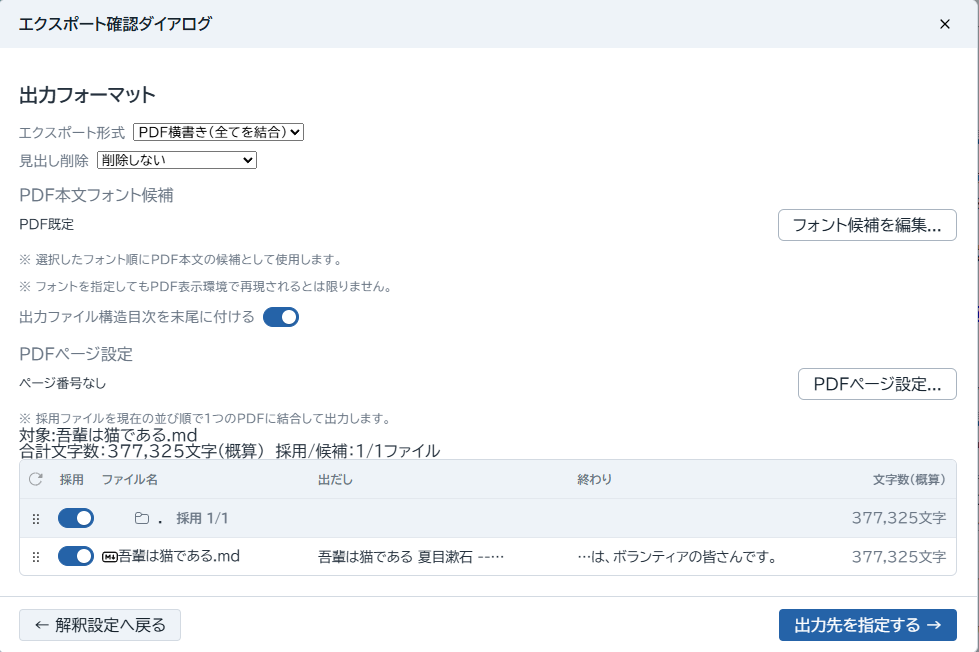
Task: Toggle 採用 switch for root folder row
Action: coord(76,518)
